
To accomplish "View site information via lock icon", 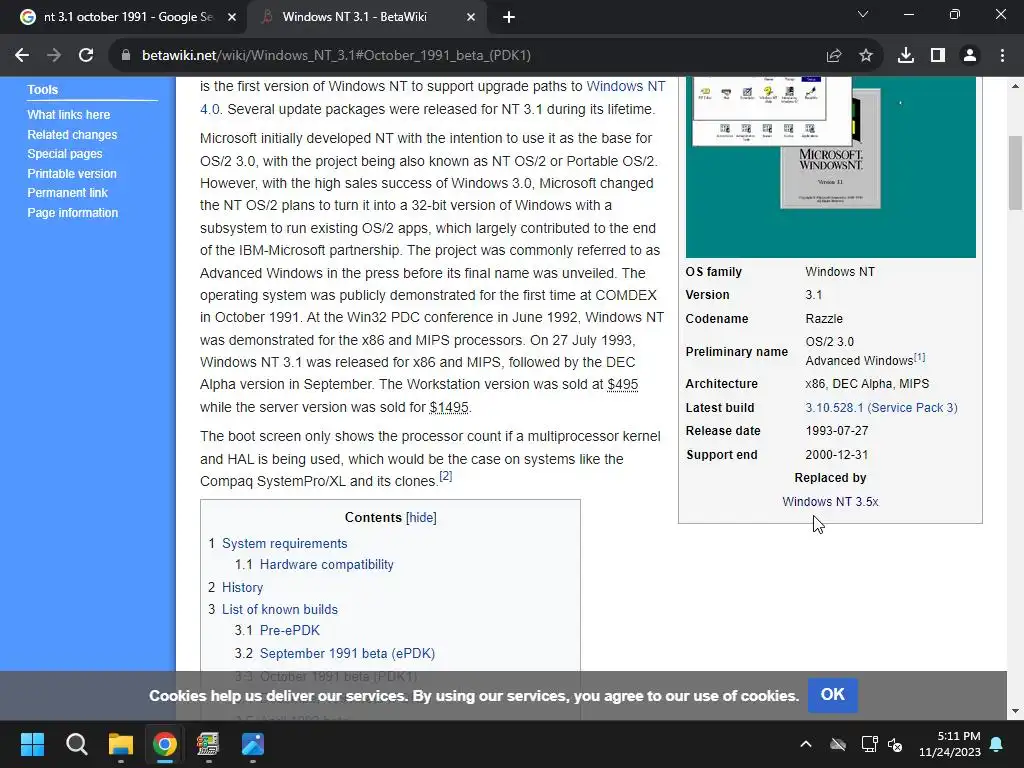I will pyautogui.click(x=126, y=56).
